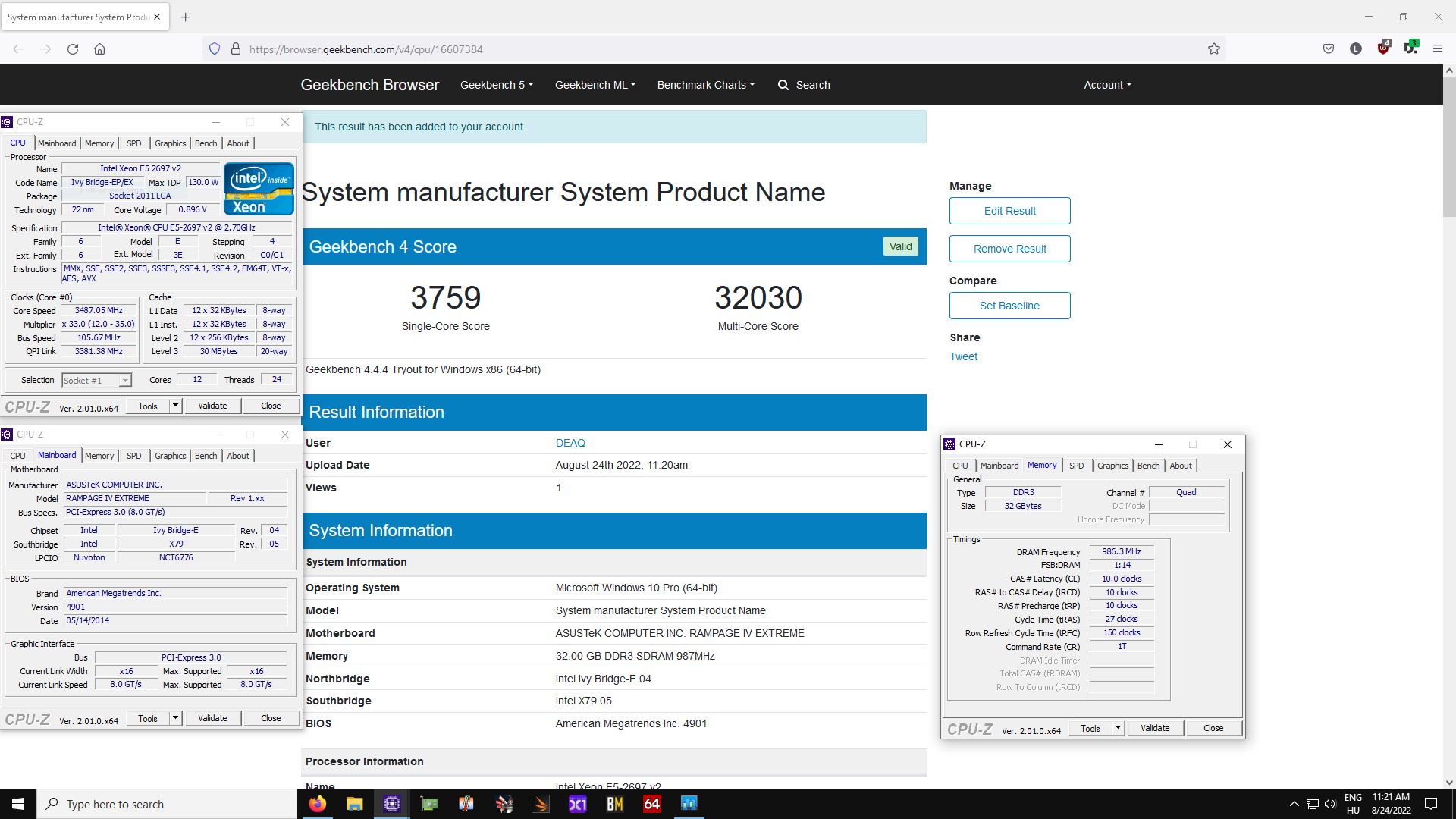Click the Set Baseline button
The width and height of the screenshot is (1456, 819).
[x=1009, y=306]
